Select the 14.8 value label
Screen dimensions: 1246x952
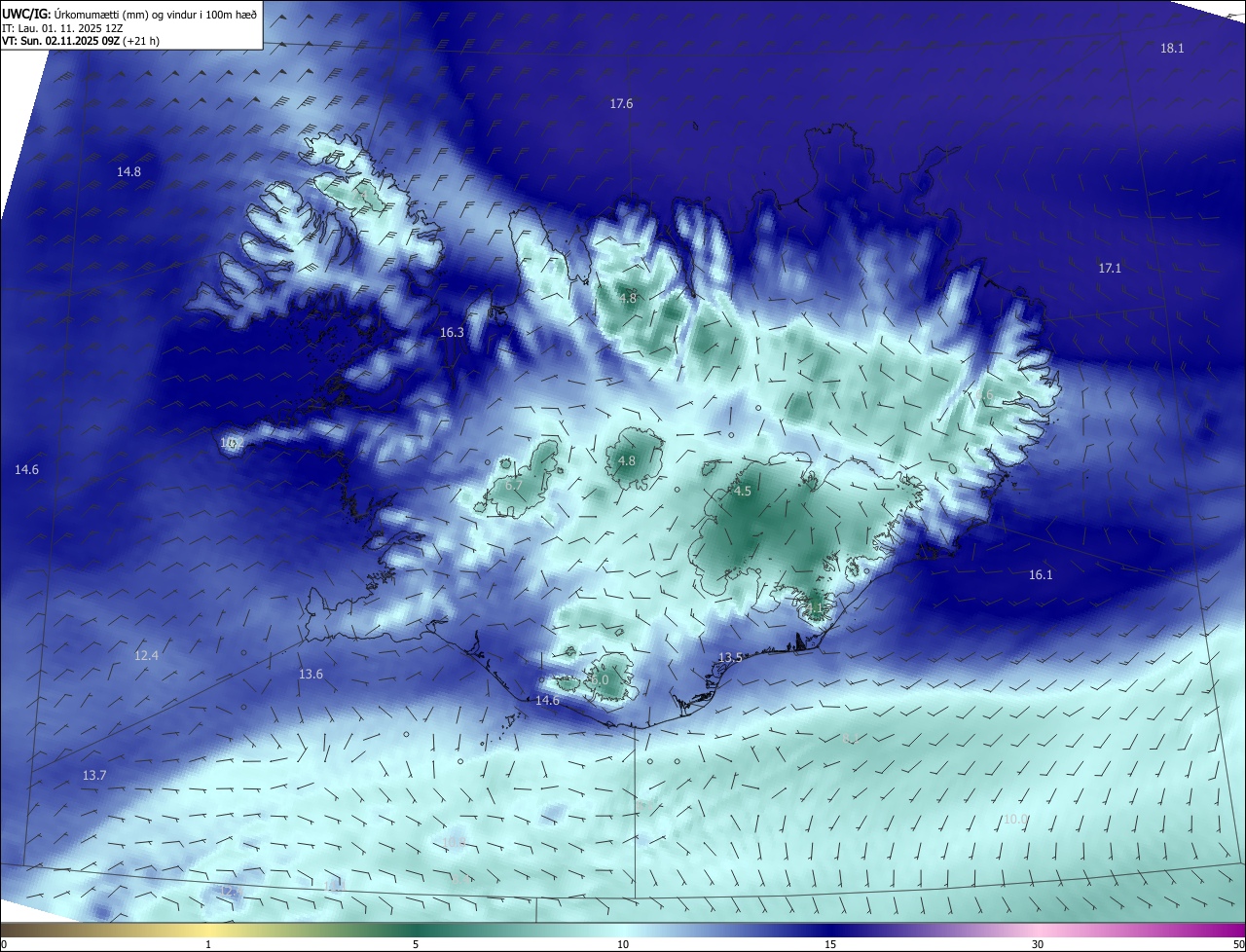[x=128, y=172]
